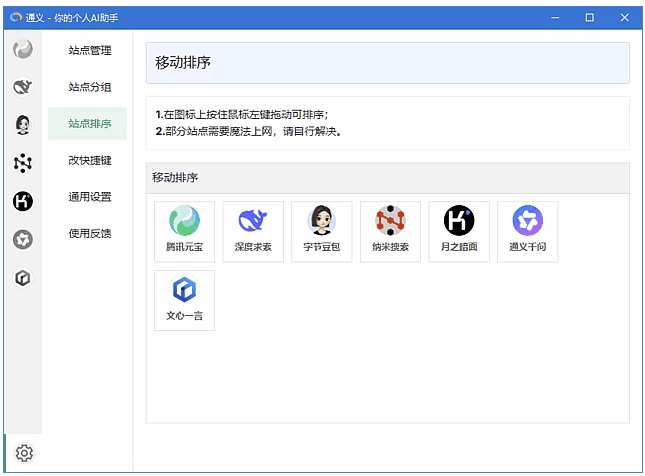Click the 腾讯元宝 tile in sort grid
Image resolution: width=645 pixels, height=476 pixels.
[184, 231]
